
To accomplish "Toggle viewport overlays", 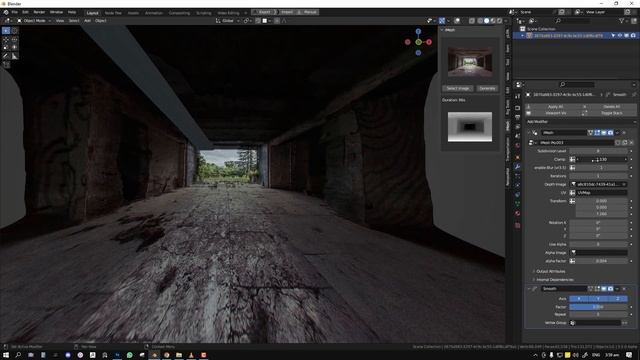I will coord(457,20).
